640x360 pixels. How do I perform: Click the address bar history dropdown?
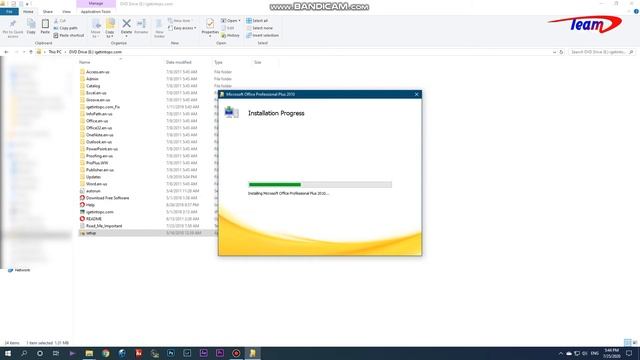pyautogui.click(x=554, y=52)
